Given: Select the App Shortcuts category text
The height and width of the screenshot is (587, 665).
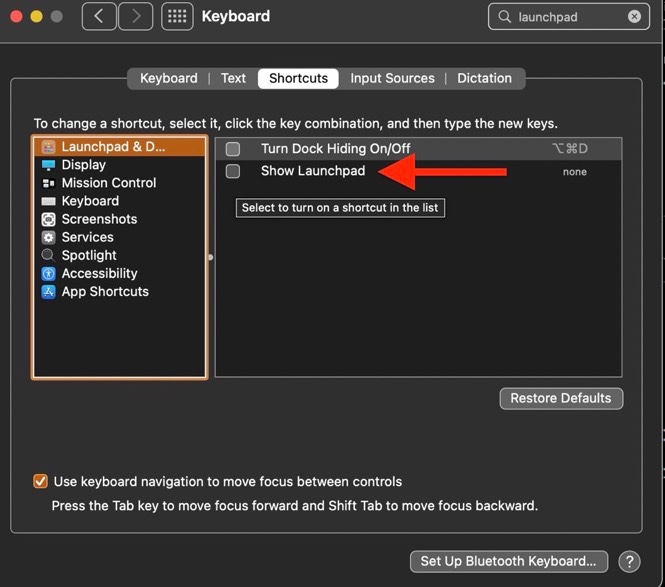Looking at the screenshot, I should coord(105,292).
